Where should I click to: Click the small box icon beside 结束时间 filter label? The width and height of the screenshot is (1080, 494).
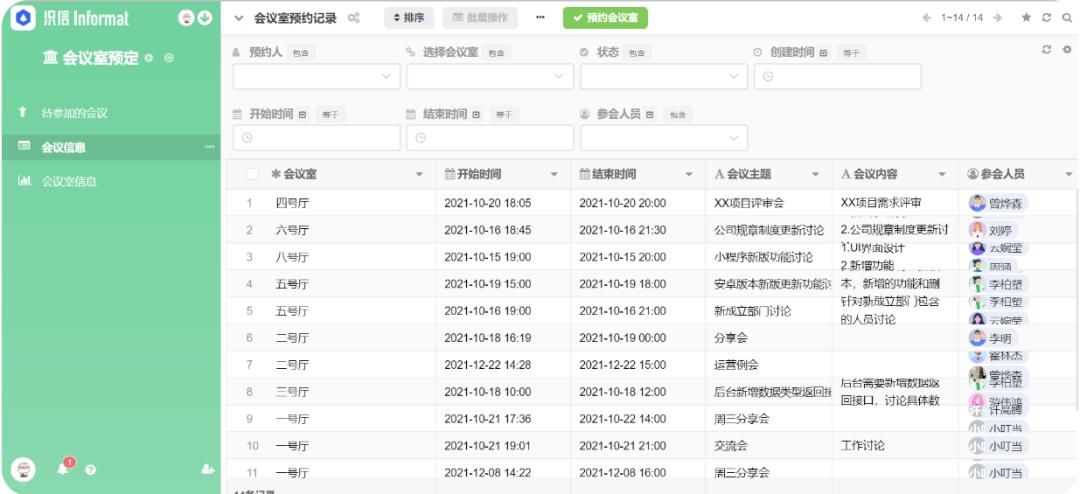(476, 114)
